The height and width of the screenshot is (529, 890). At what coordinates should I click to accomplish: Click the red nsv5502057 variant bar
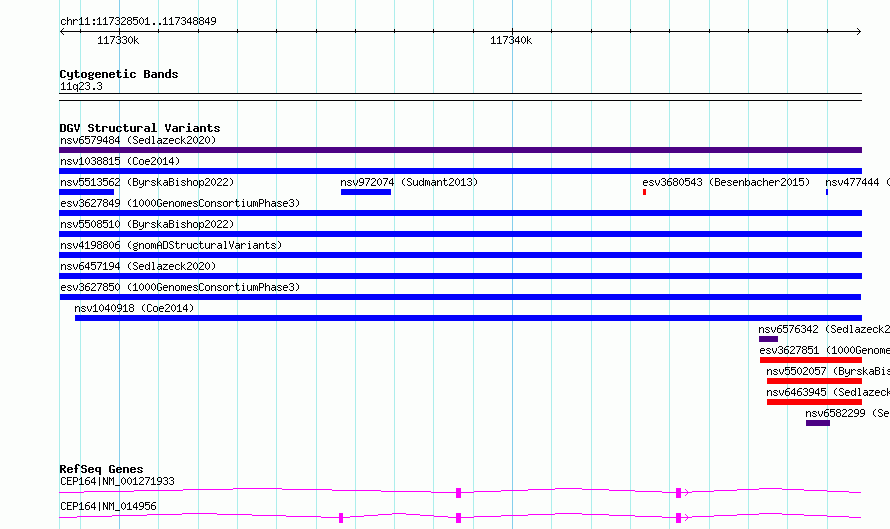pos(815,381)
